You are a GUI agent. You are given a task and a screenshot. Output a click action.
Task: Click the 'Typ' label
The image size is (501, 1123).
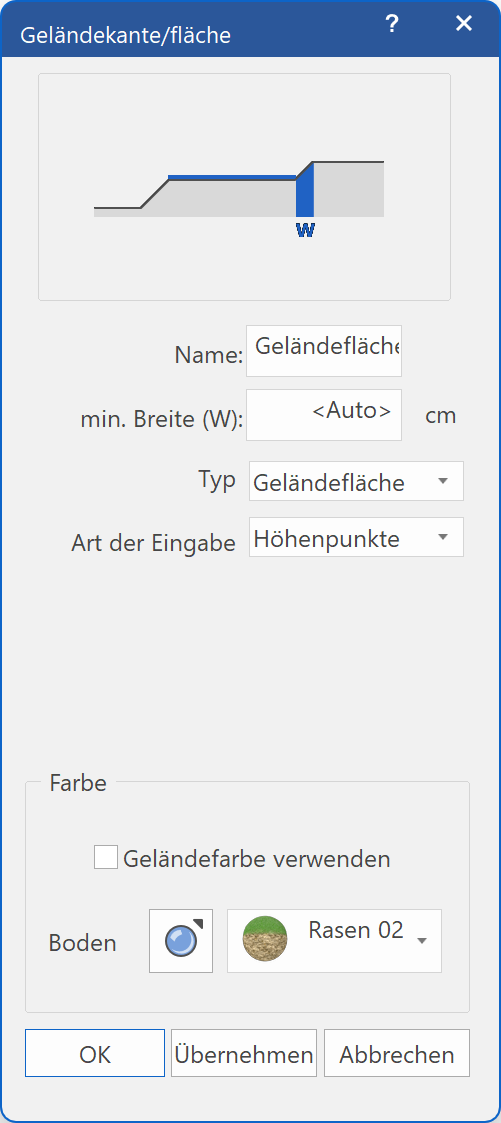tap(217, 481)
